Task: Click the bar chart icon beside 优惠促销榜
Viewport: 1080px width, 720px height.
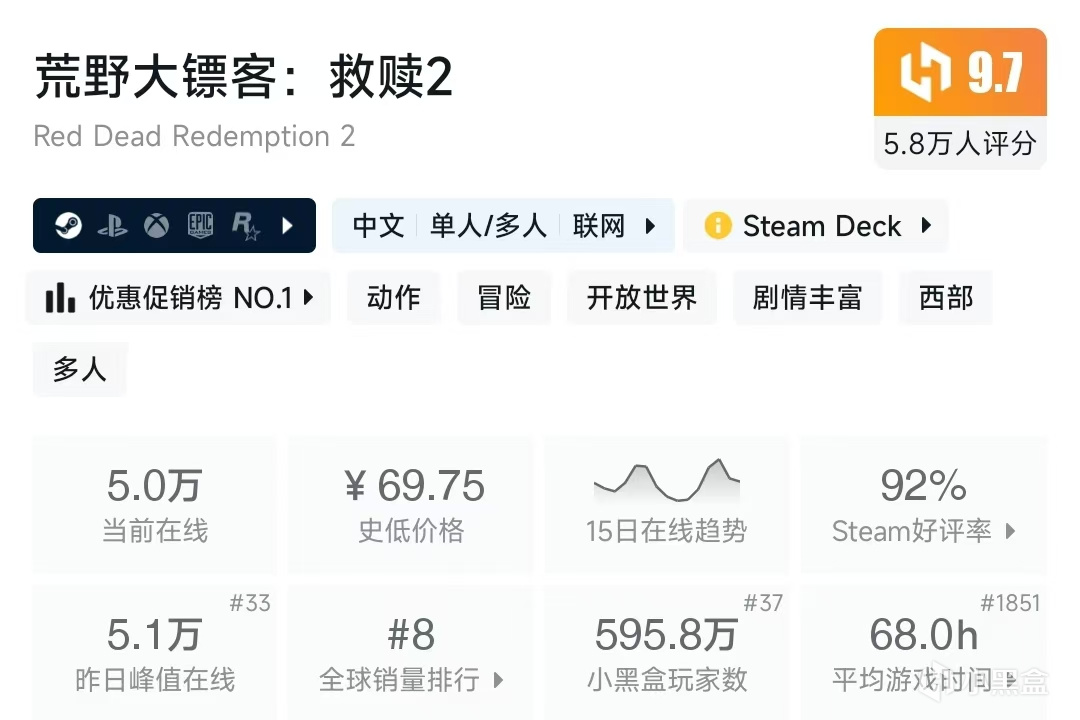Action: point(60,298)
